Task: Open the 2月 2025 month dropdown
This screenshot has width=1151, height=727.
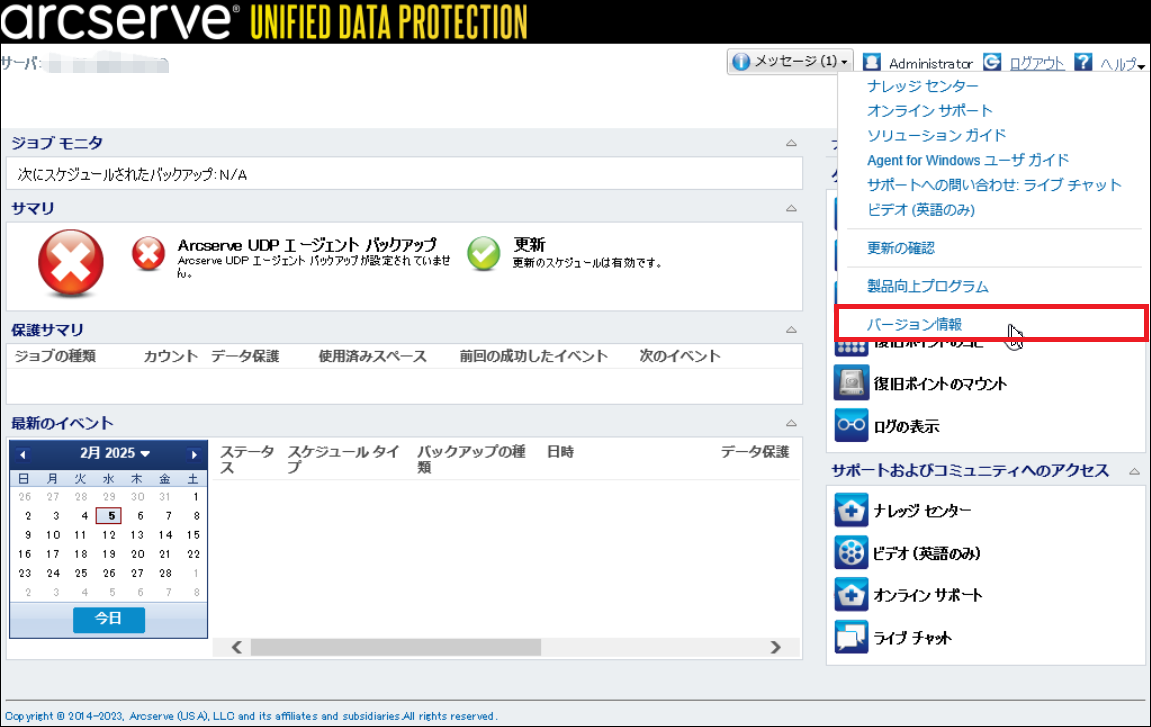Action: coord(115,453)
